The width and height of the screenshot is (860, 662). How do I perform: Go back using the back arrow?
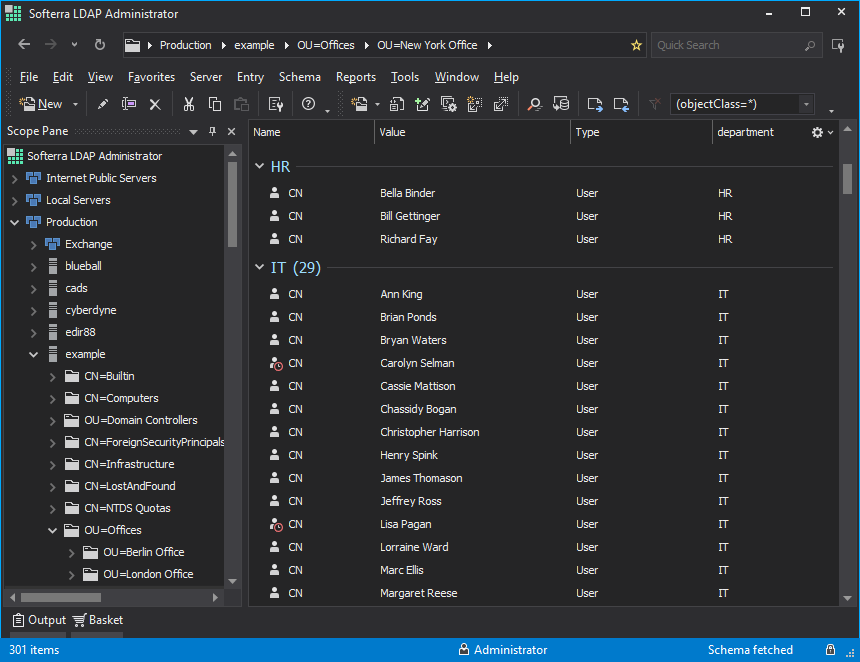[24, 44]
